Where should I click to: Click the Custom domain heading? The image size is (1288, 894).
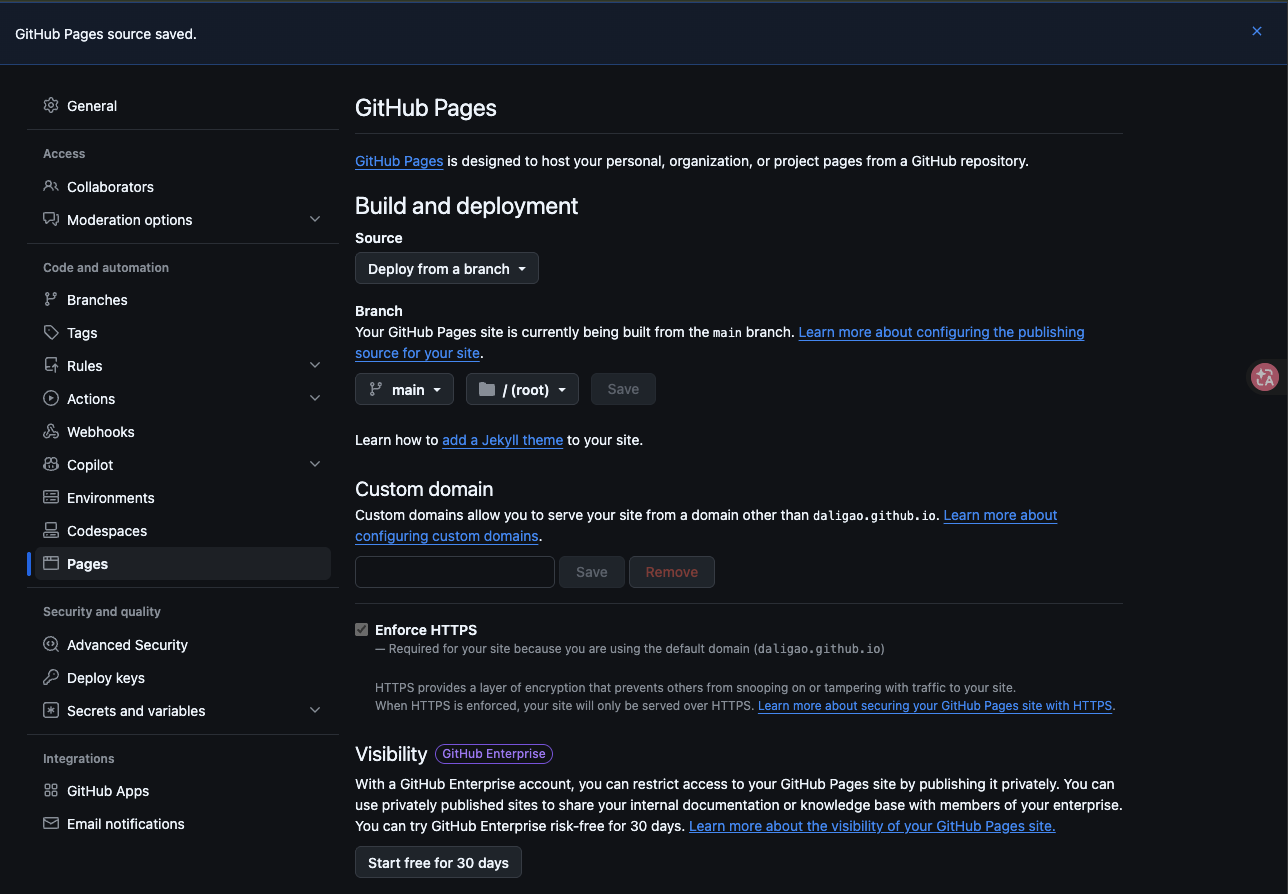424,489
